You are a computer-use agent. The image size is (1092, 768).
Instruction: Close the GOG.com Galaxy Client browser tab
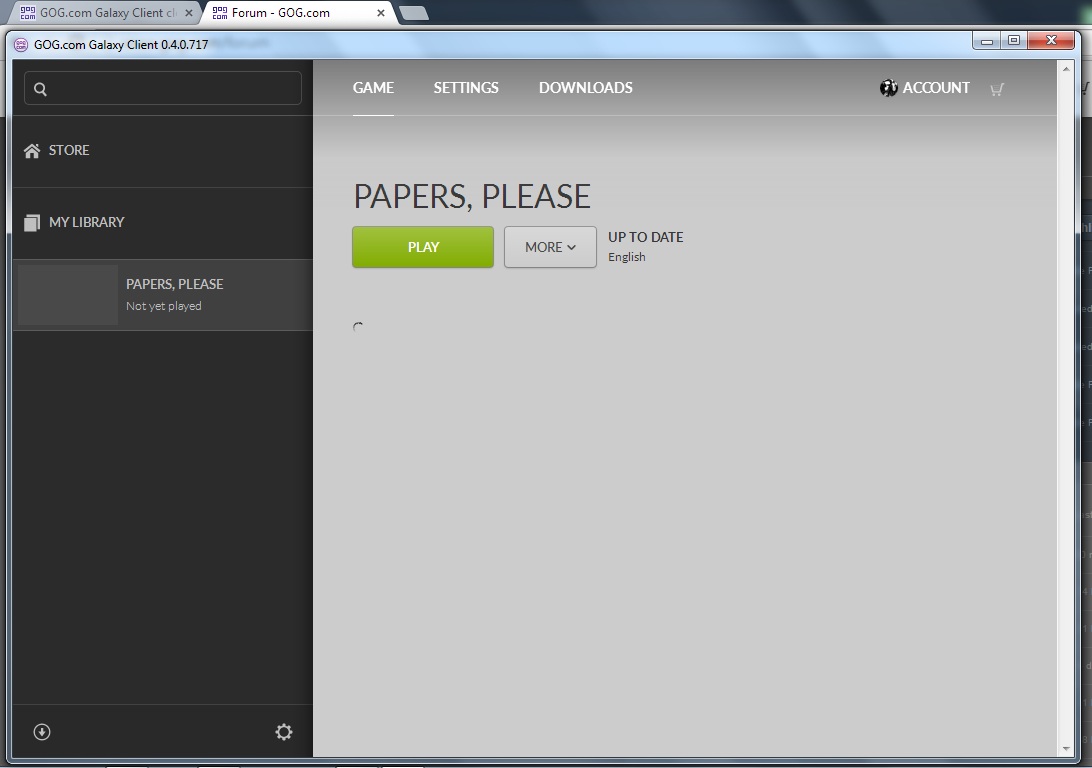coord(189,13)
